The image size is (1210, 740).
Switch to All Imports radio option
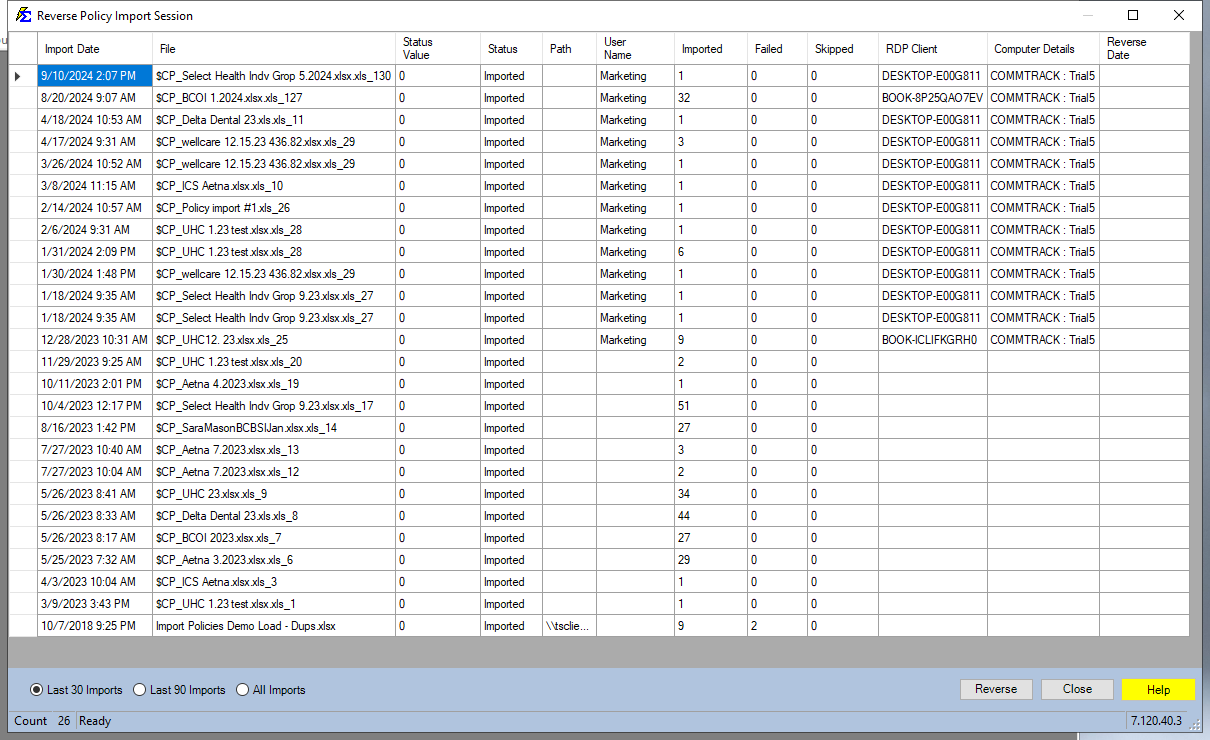tap(243, 690)
